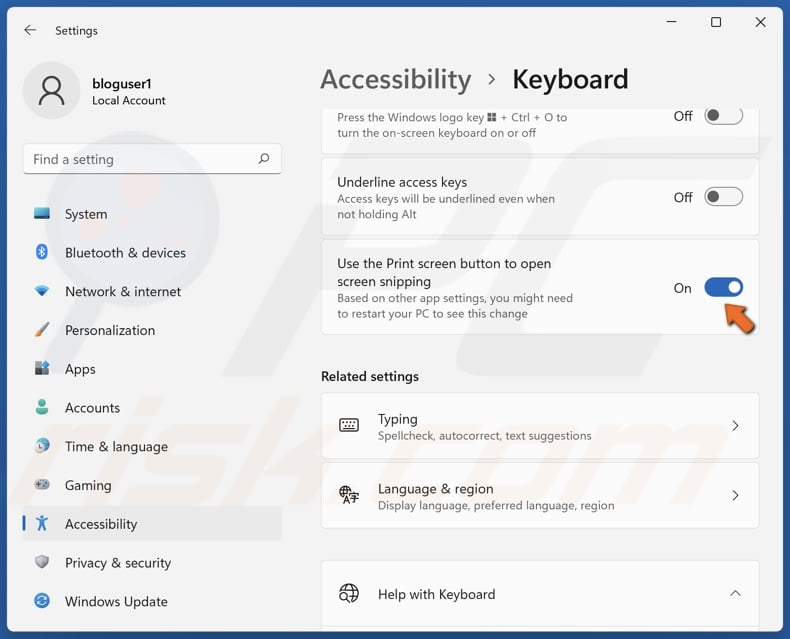
Task: Click the Apps icon in sidebar
Action: (42, 368)
